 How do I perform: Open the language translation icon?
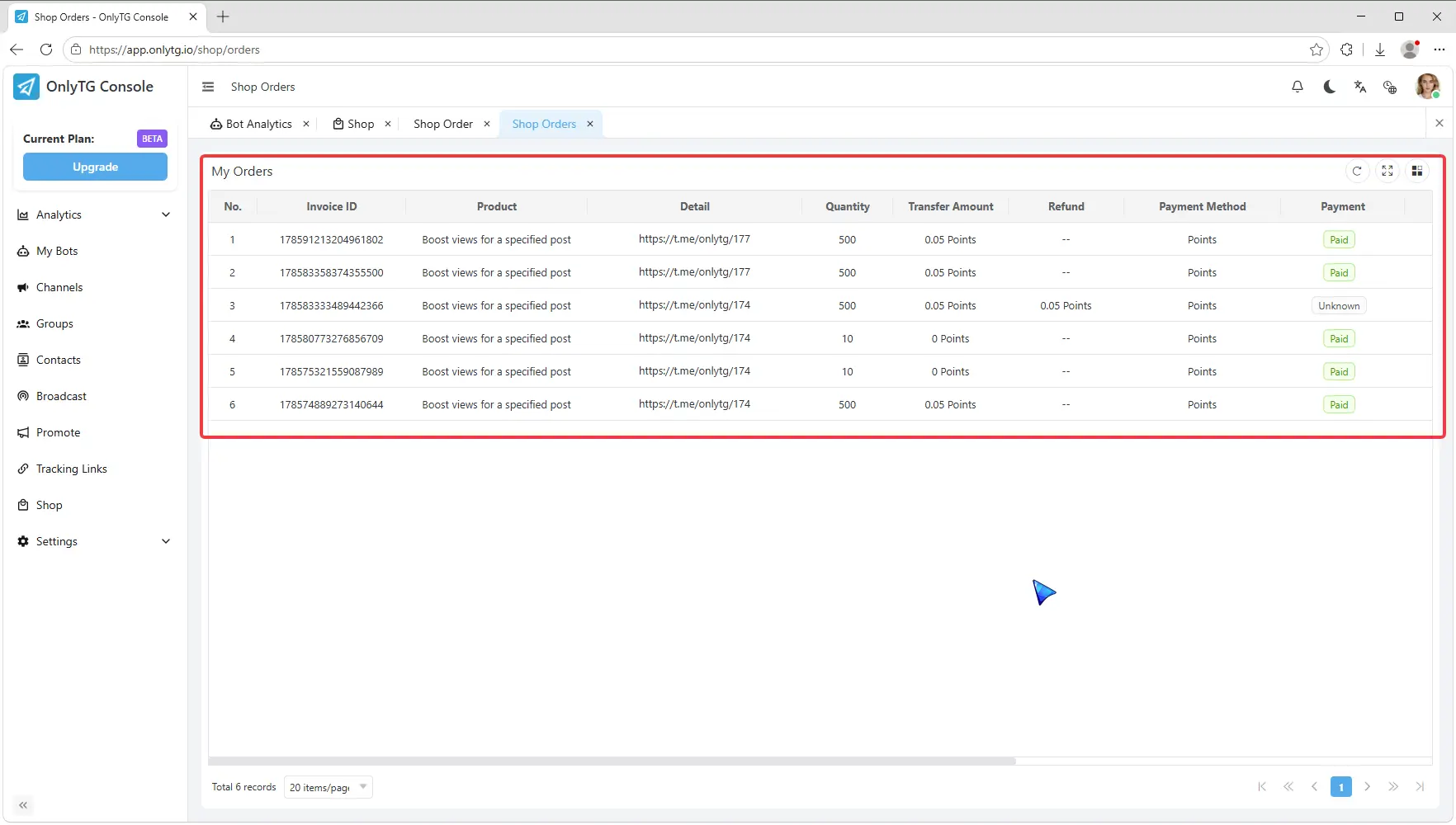(1360, 87)
